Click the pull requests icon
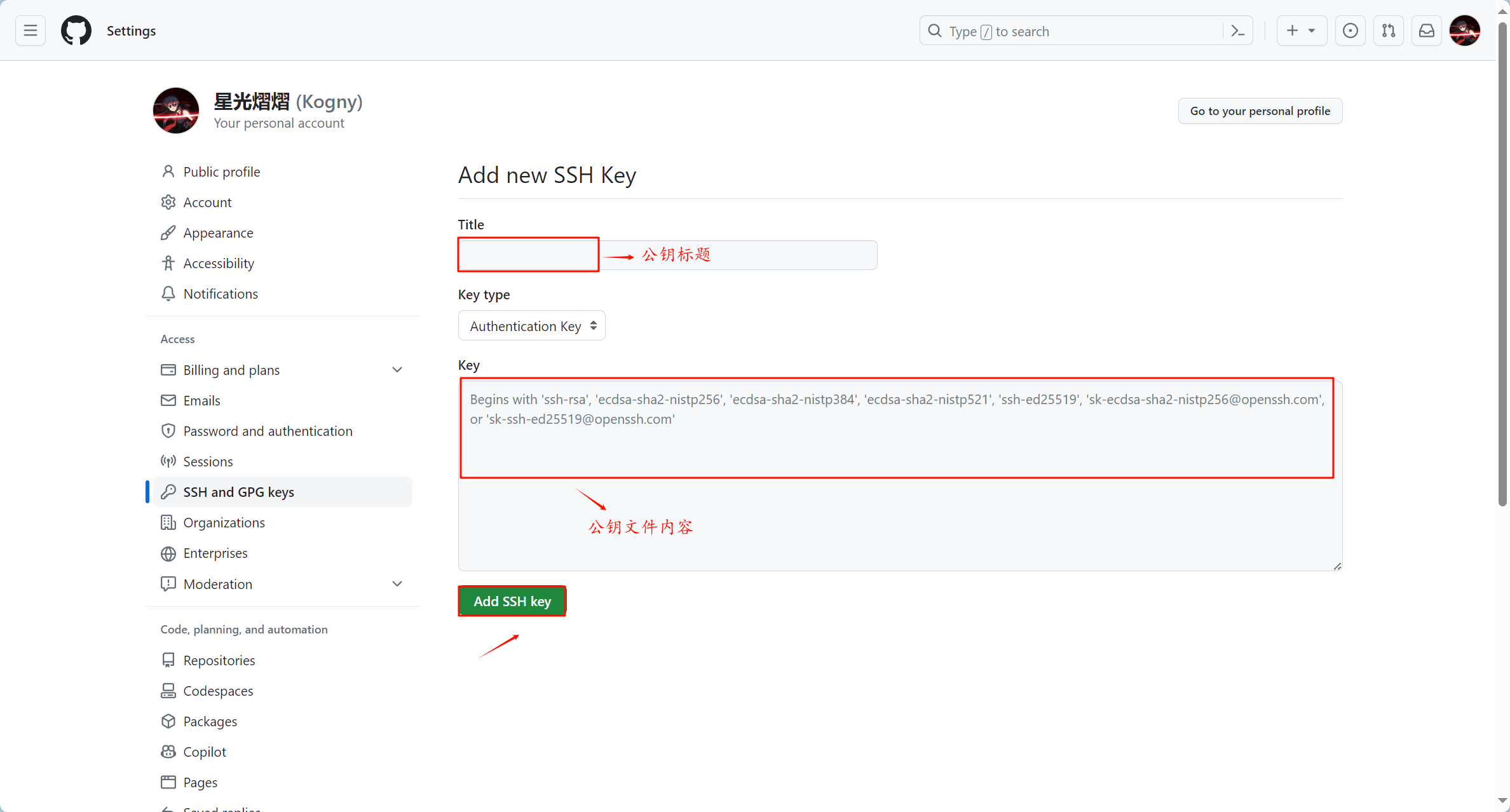The height and width of the screenshot is (812, 1510). [1389, 31]
